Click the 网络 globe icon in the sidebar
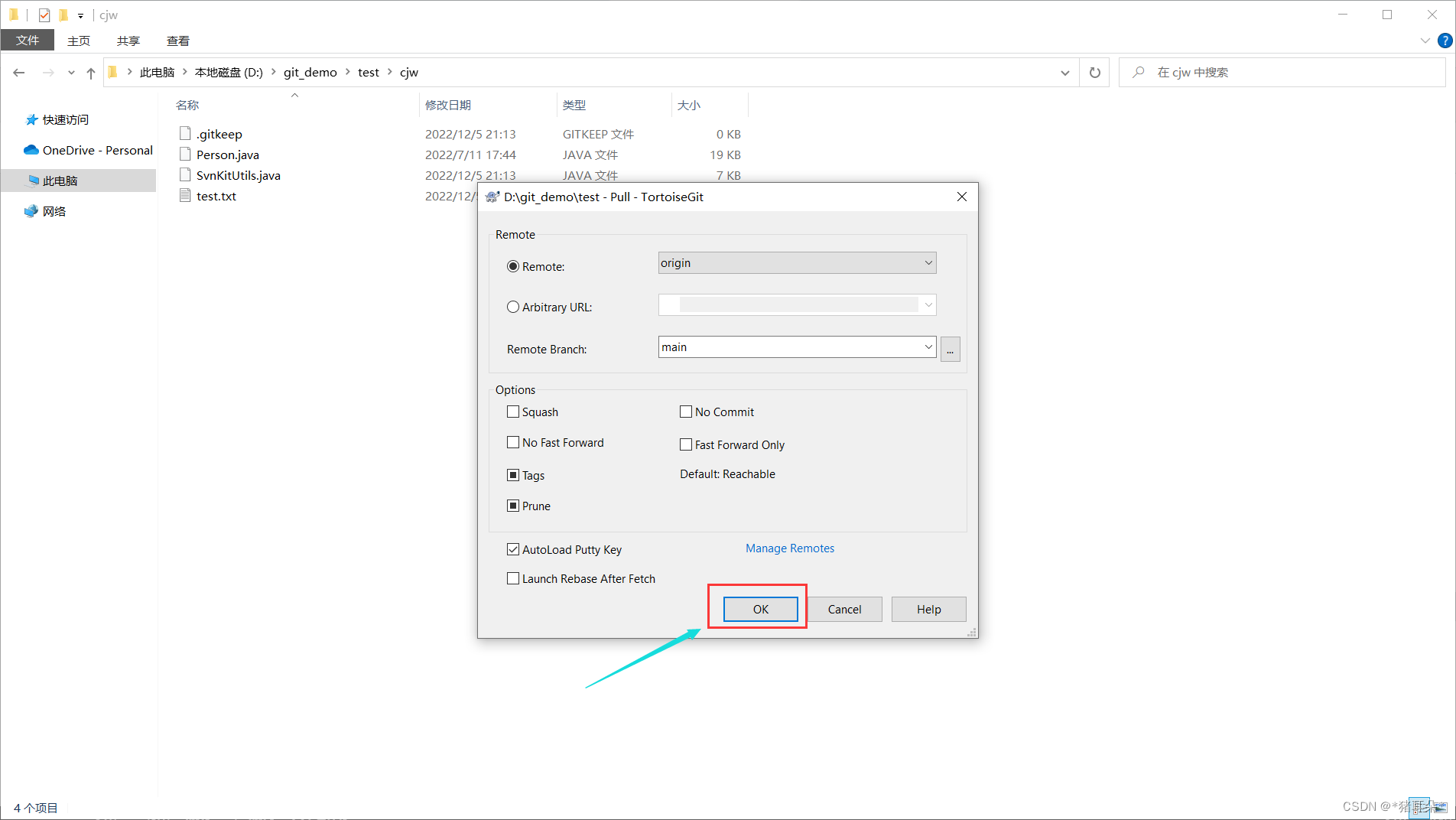The width and height of the screenshot is (1456, 820). pos(31,211)
